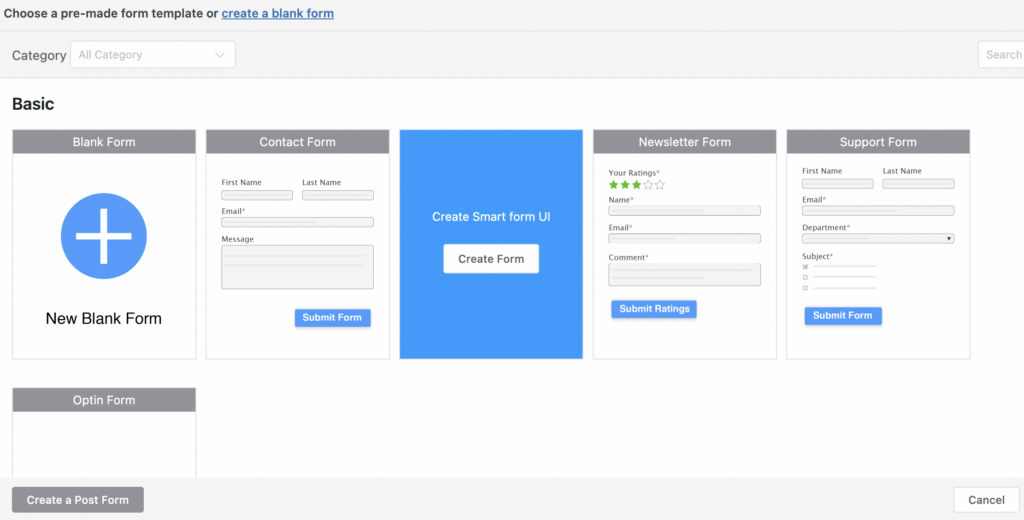
Task: Click the "Category" label
Action: [39, 56]
